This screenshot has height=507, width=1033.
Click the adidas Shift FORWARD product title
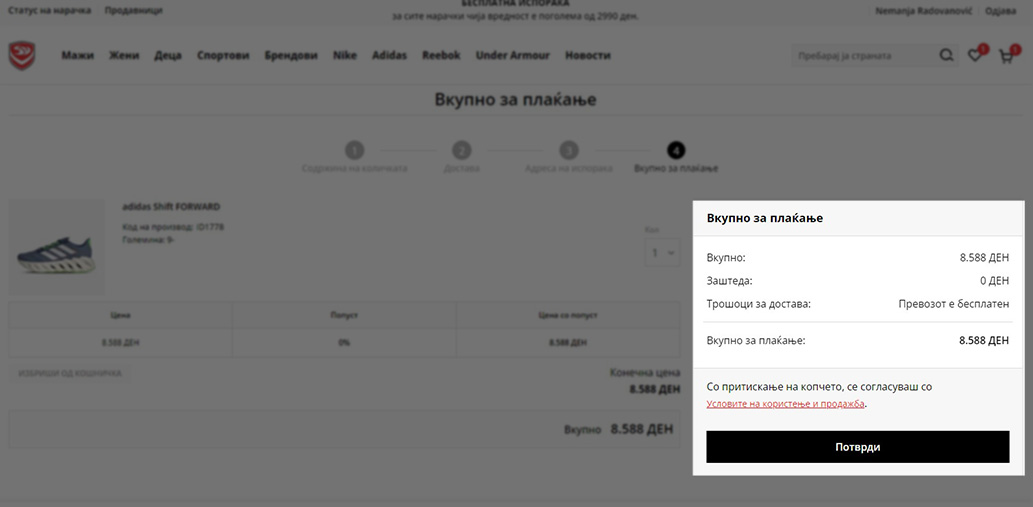click(171, 207)
